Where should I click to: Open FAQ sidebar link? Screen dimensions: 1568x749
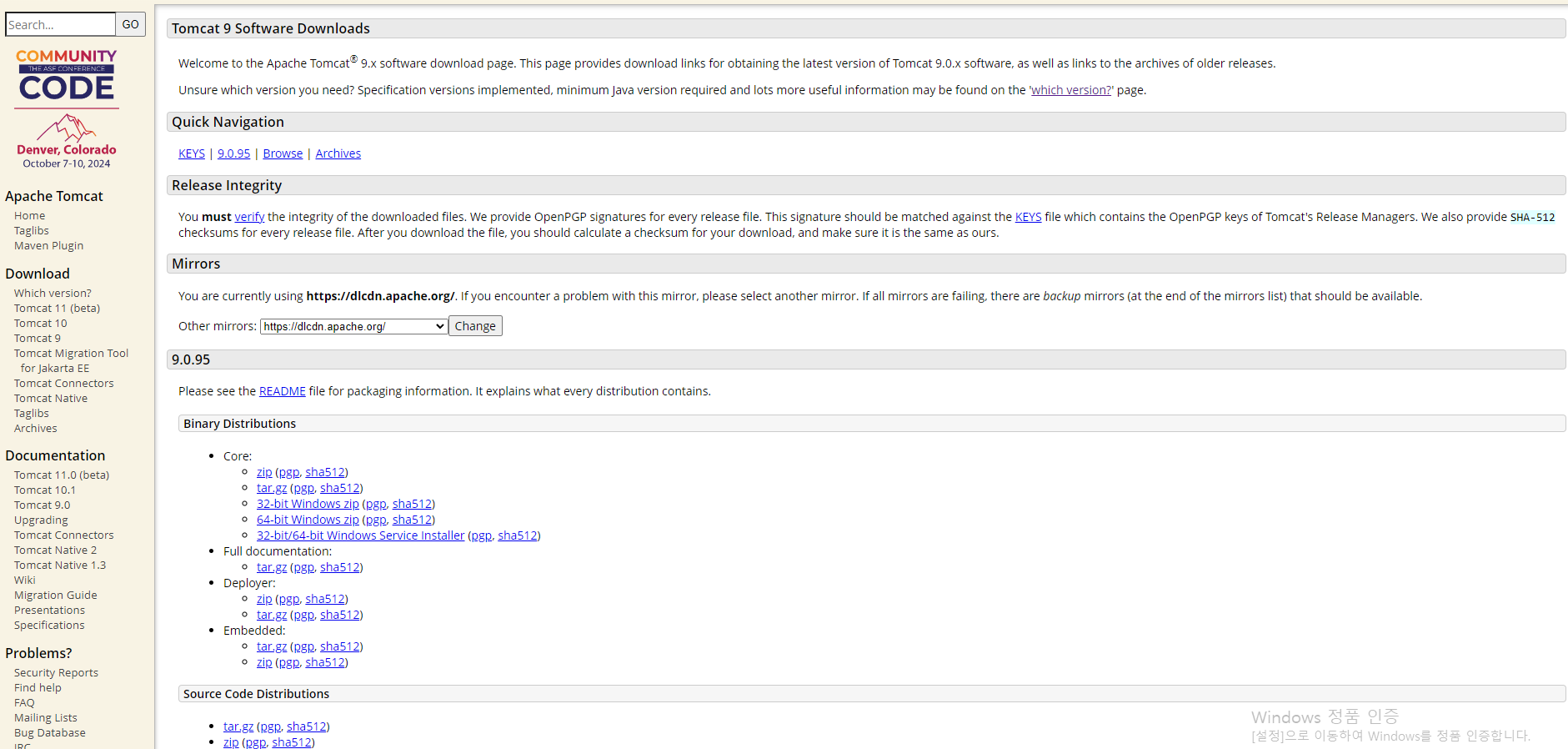point(24,702)
